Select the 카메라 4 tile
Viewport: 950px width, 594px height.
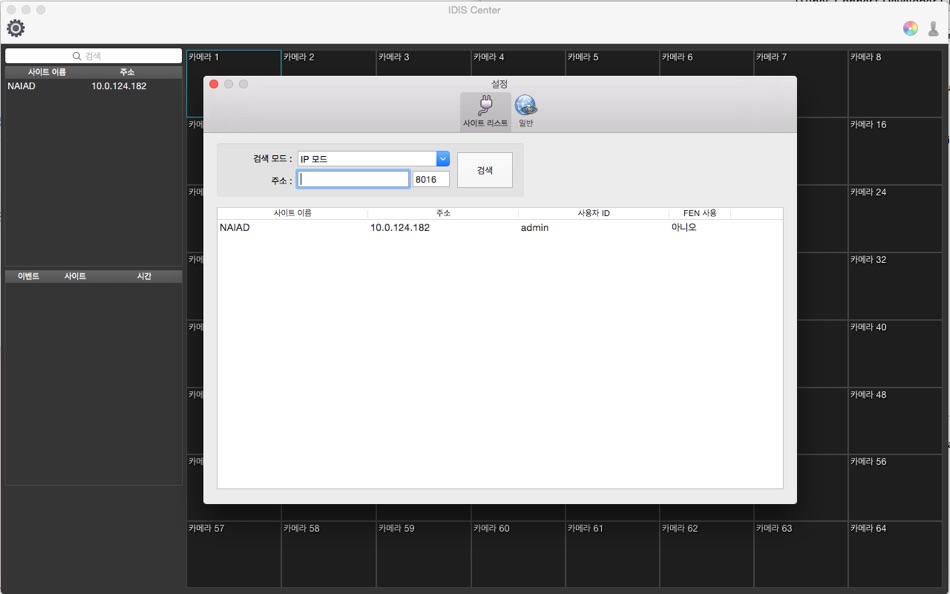517,63
